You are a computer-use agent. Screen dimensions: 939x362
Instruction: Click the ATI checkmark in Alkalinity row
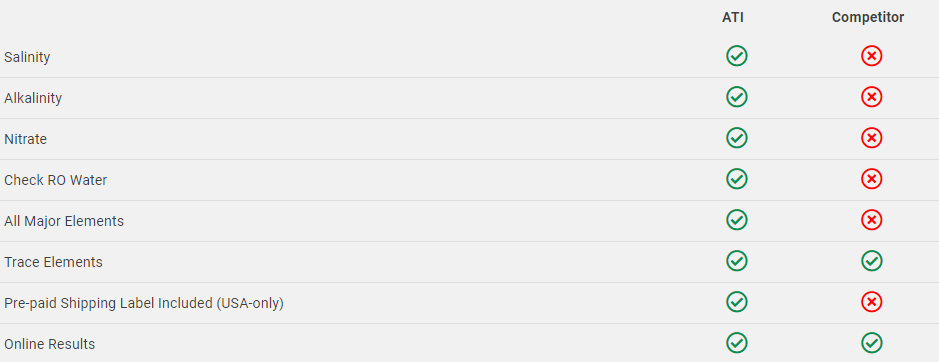point(737,97)
